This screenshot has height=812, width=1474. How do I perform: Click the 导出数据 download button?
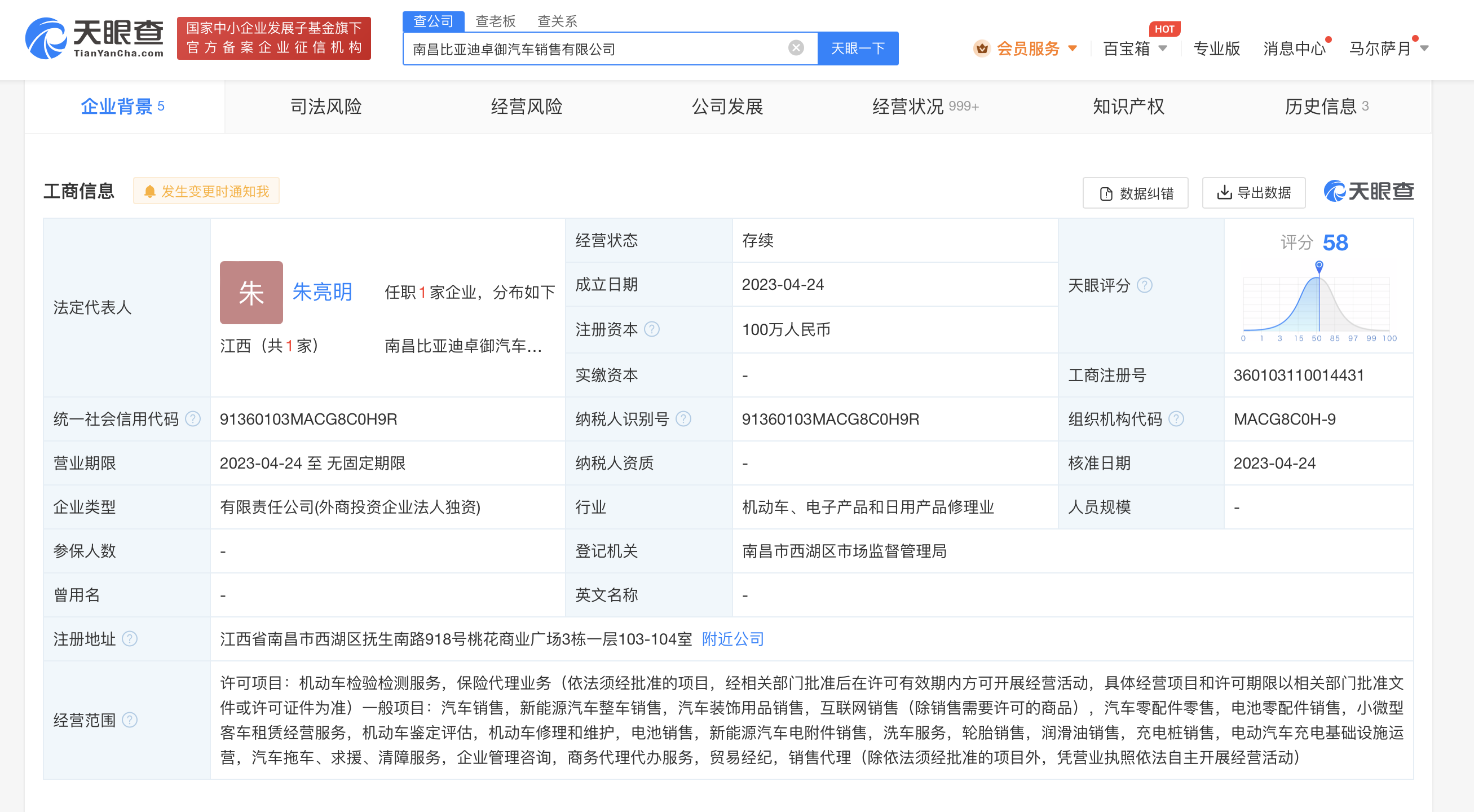1254,193
